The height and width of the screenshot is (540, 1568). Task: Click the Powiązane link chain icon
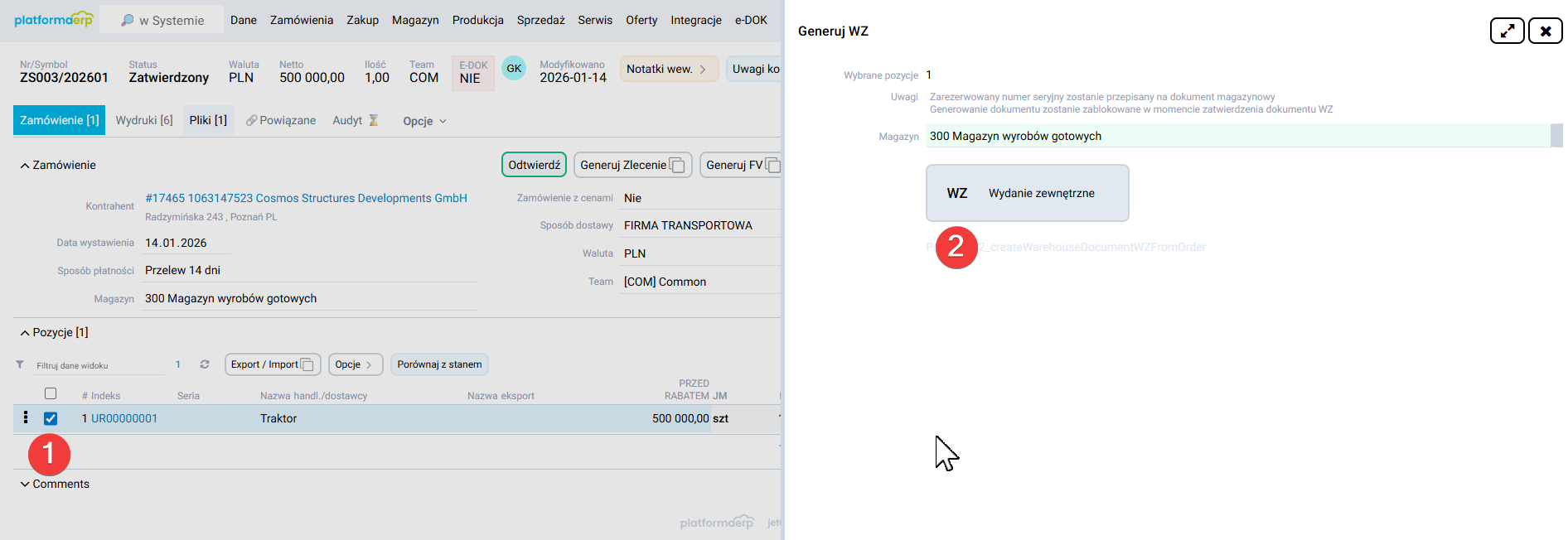pos(251,120)
